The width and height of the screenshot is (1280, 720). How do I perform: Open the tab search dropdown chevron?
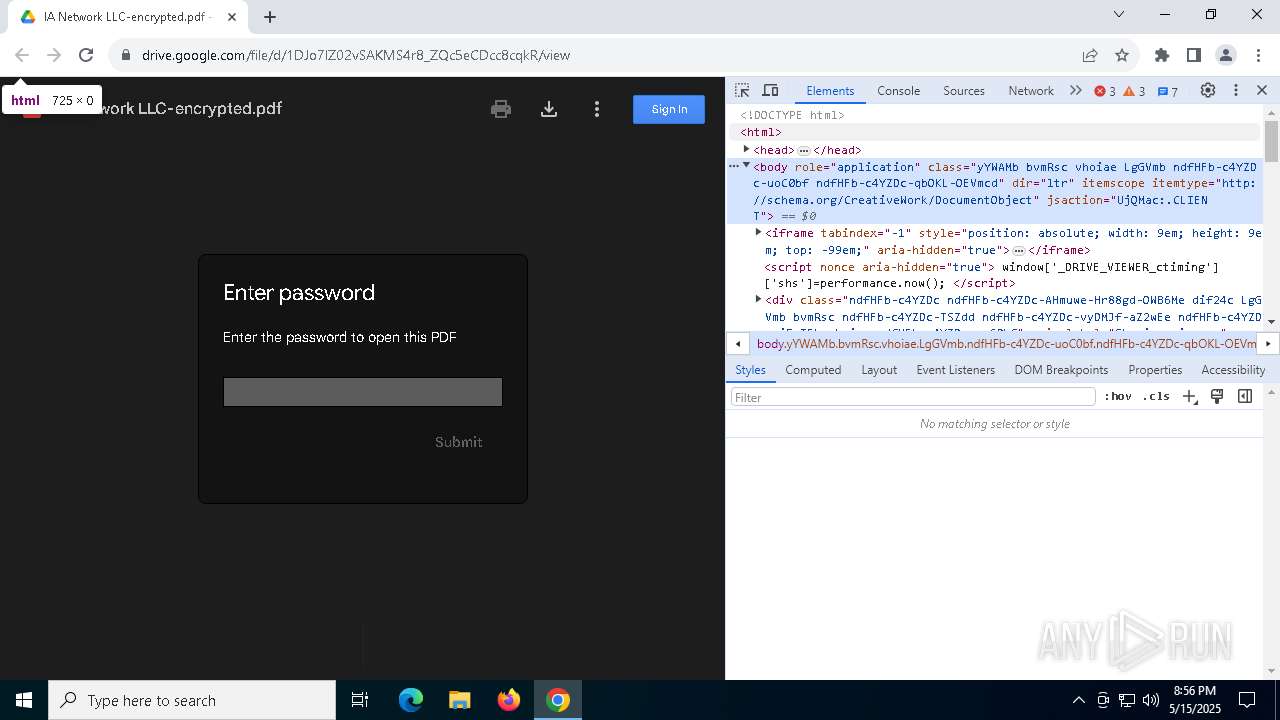click(x=1119, y=14)
